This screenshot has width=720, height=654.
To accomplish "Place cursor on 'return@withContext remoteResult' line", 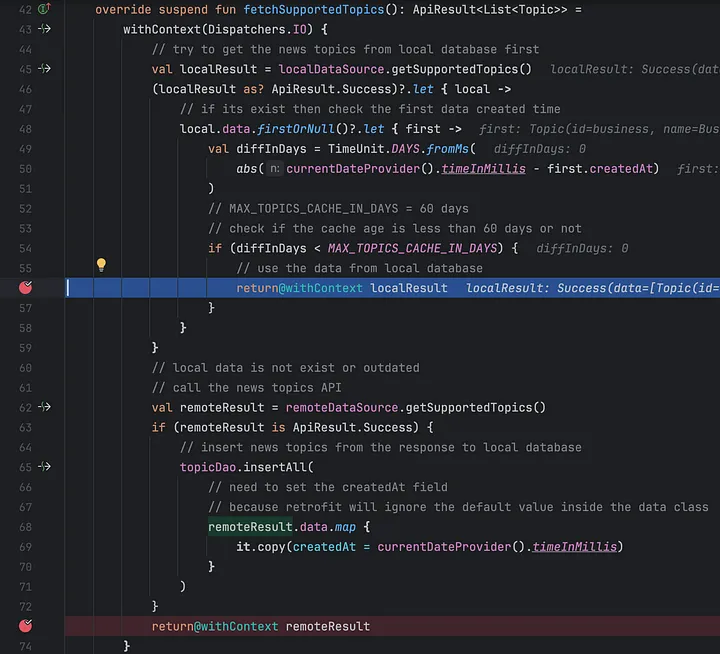I will (x=260, y=626).
